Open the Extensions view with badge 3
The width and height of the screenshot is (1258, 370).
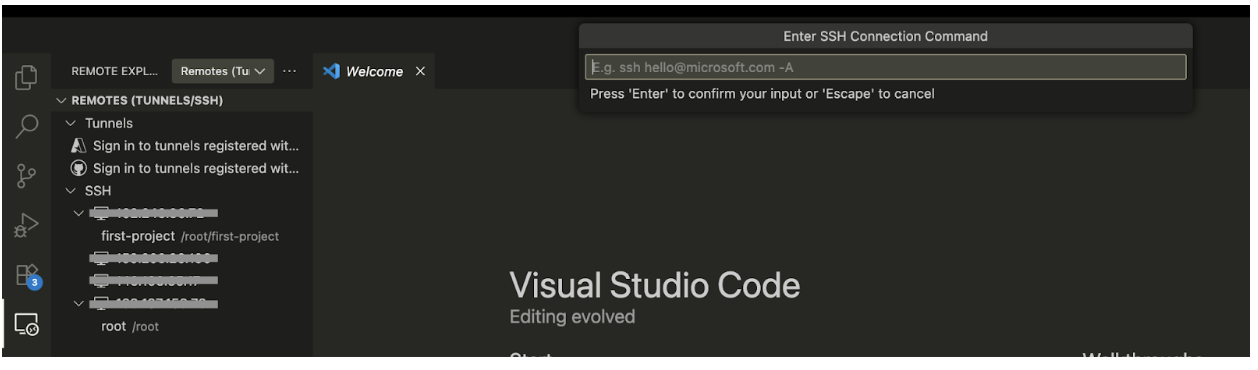tap(28, 275)
